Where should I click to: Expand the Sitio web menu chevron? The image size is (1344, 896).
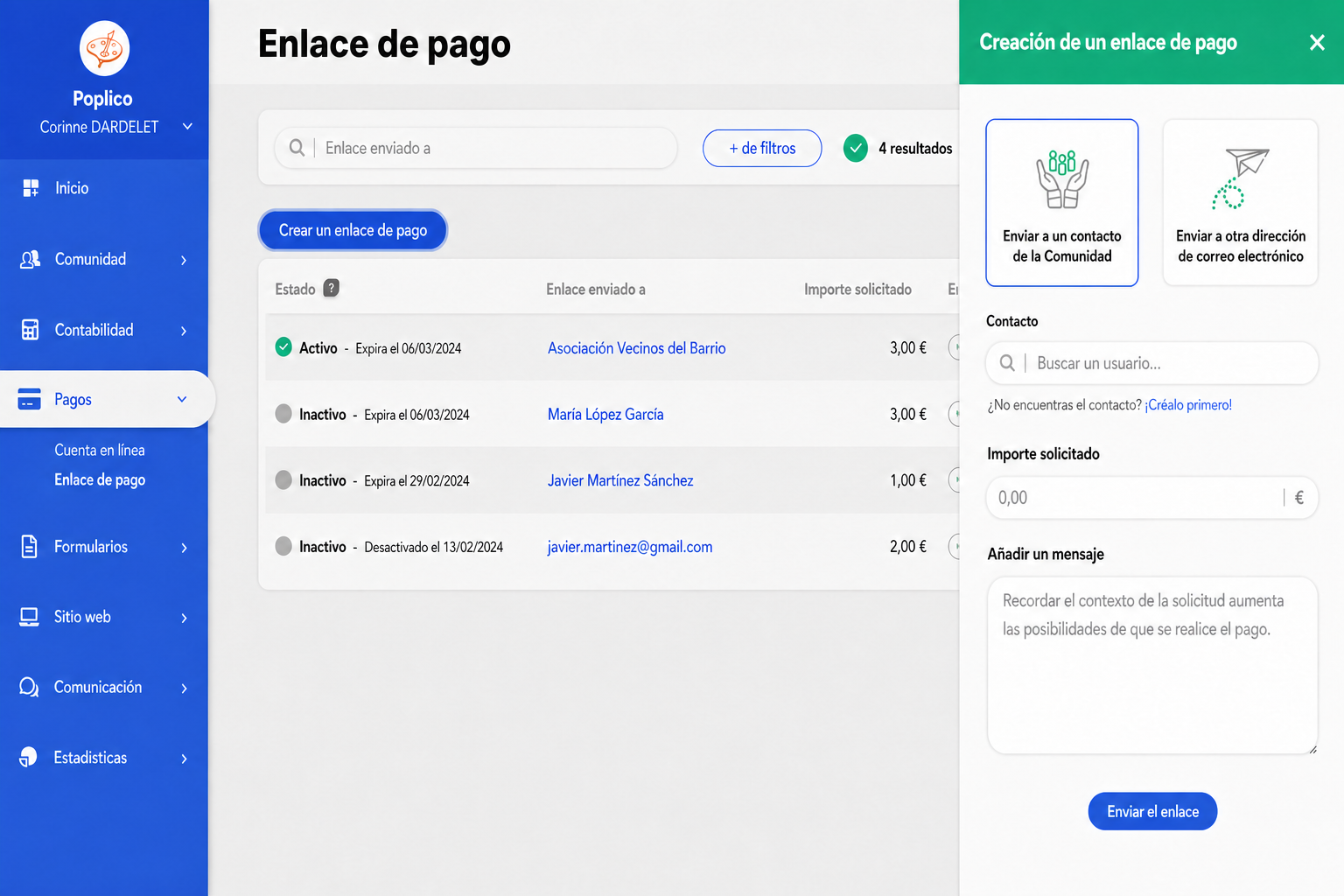click(x=184, y=618)
